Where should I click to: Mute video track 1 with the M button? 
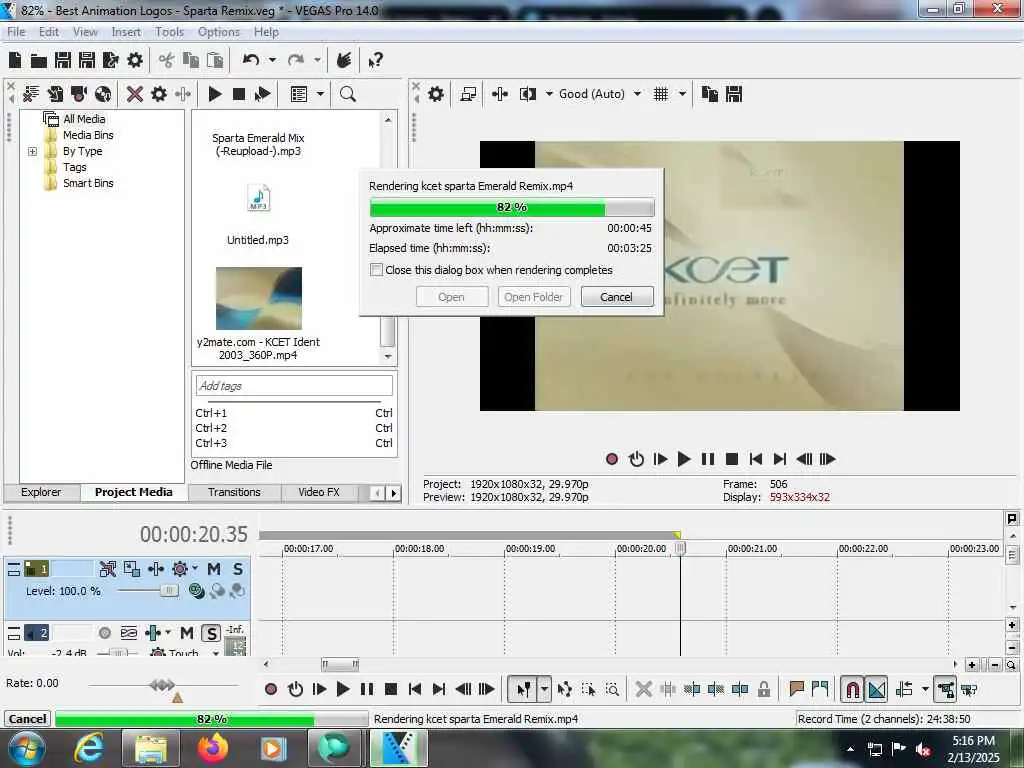click(214, 569)
